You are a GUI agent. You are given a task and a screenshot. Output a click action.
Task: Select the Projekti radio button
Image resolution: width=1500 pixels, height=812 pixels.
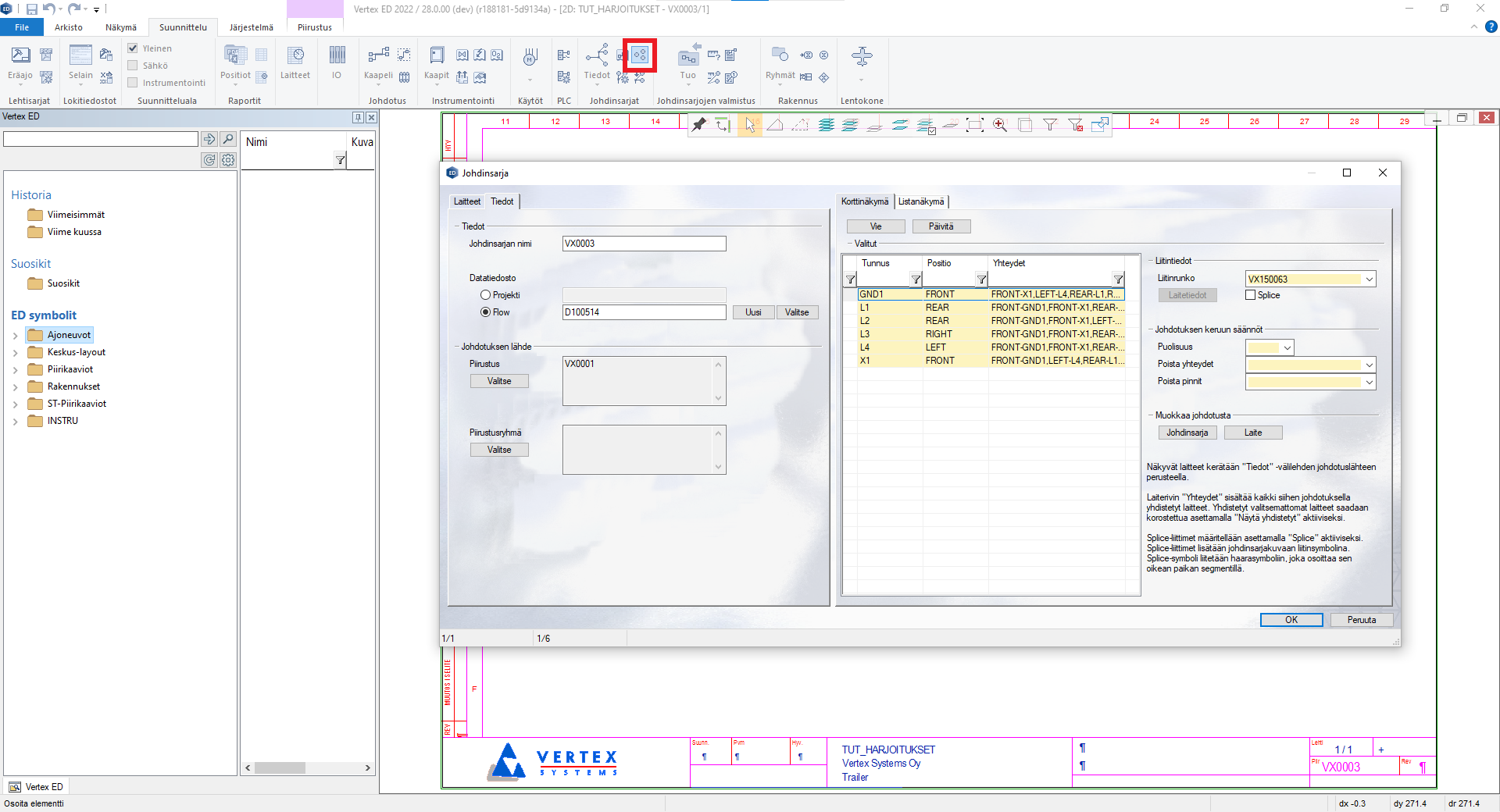click(x=485, y=295)
